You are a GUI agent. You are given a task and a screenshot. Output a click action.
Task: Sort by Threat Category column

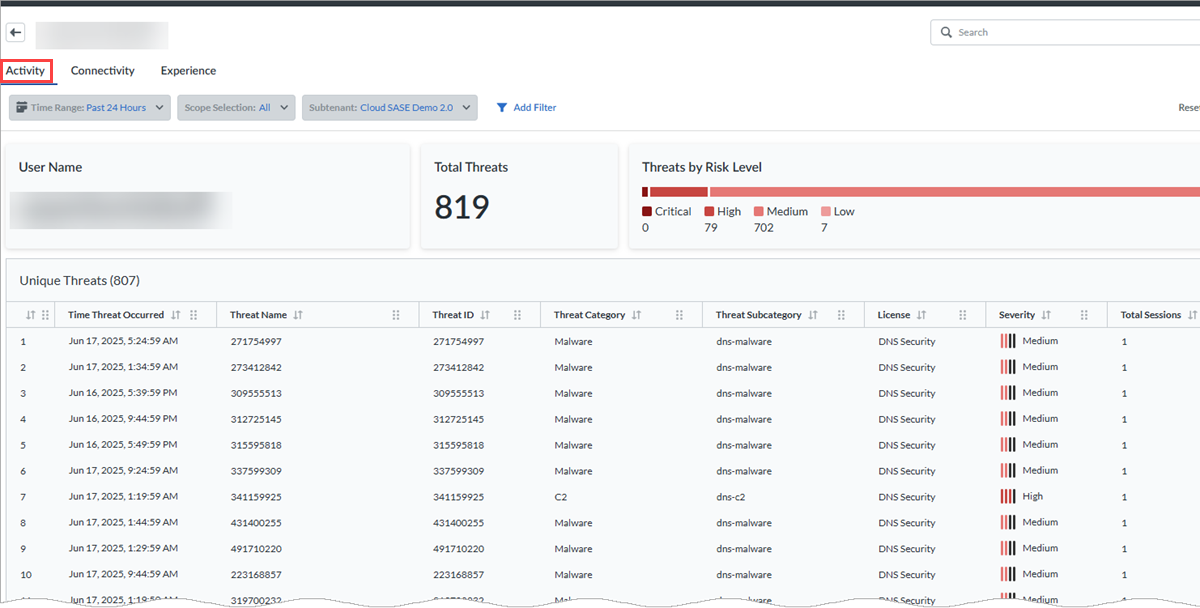click(x=636, y=315)
